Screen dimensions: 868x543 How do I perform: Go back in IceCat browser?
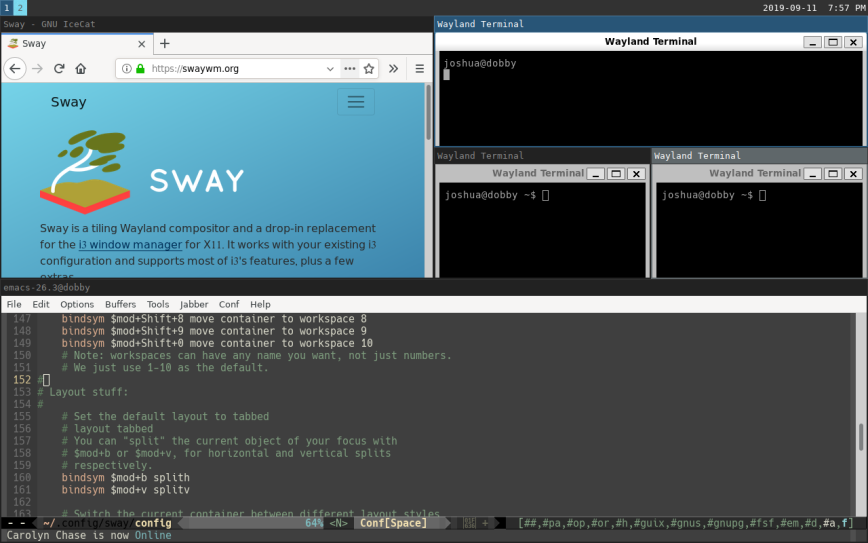[x=15, y=69]
